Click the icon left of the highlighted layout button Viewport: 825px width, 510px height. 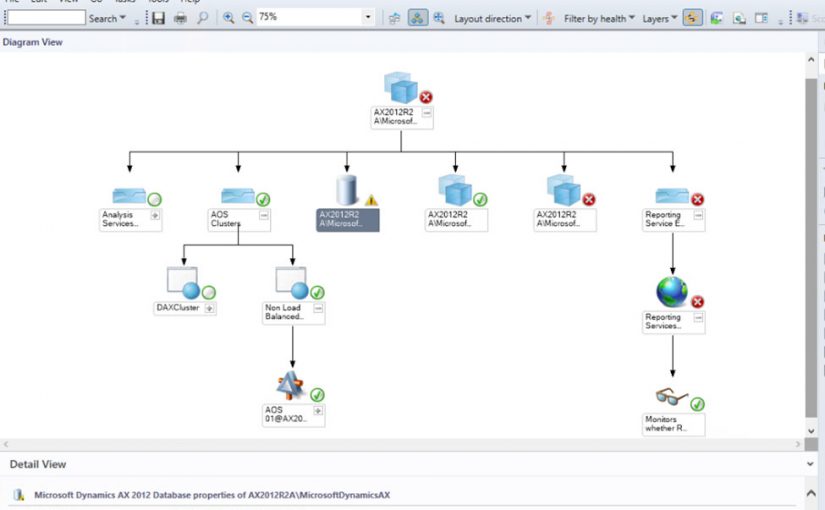pyautogui.click(x=394, y=18)
